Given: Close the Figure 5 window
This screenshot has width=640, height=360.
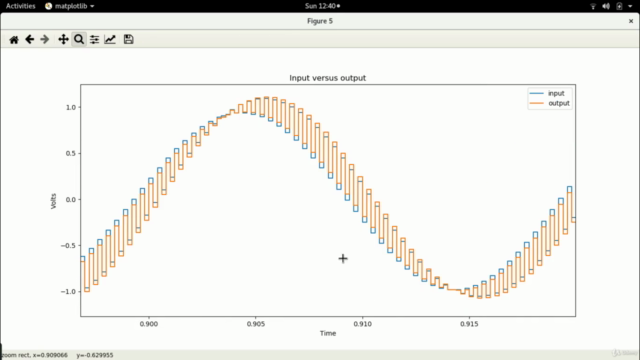Looking at the screenshot, I should click(x=631, y=21).
